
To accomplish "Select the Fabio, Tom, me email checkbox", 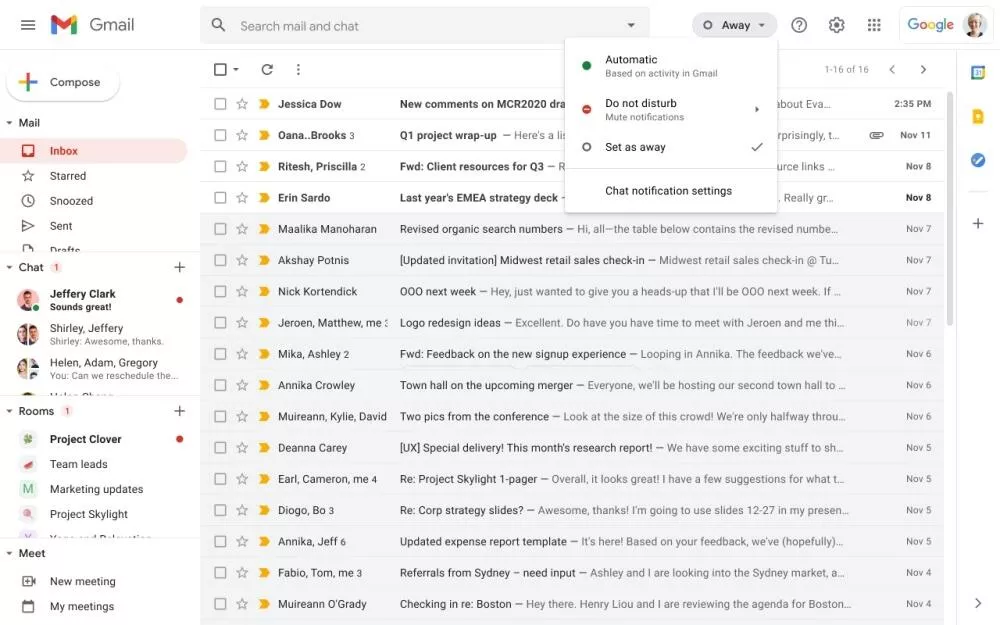I will [220, 573].
